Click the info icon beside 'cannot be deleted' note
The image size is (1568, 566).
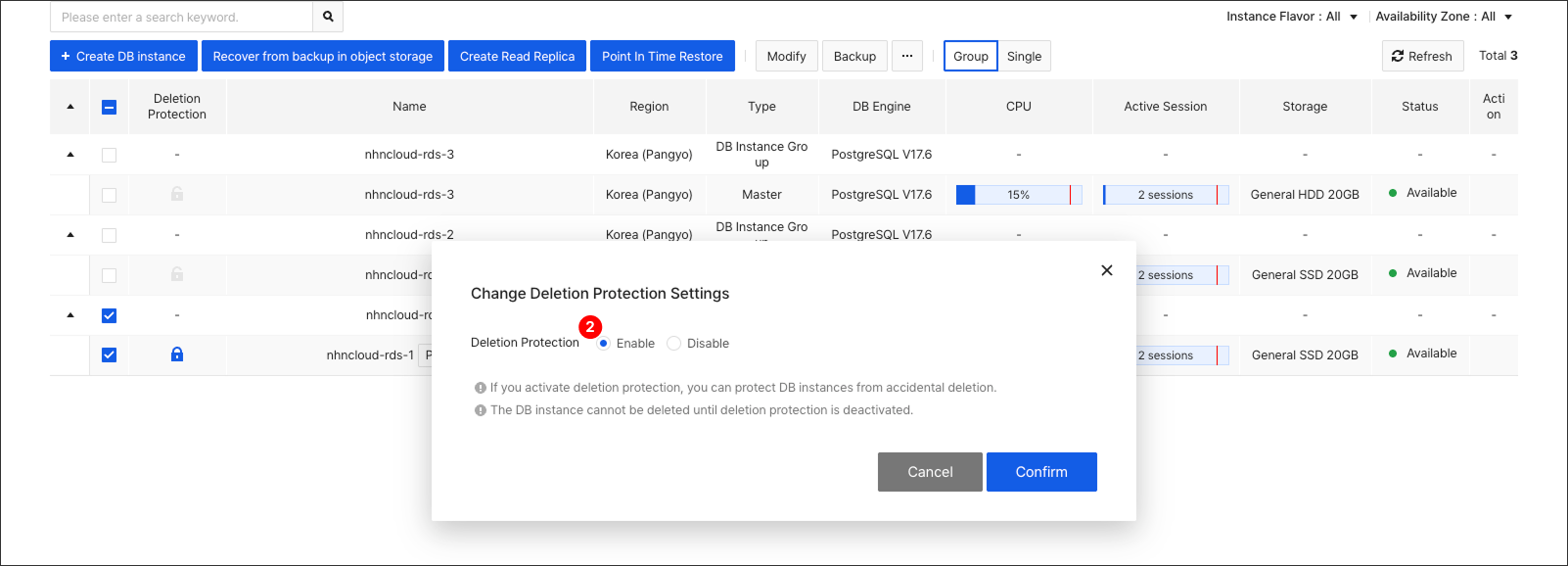click(x=481, y=410)
